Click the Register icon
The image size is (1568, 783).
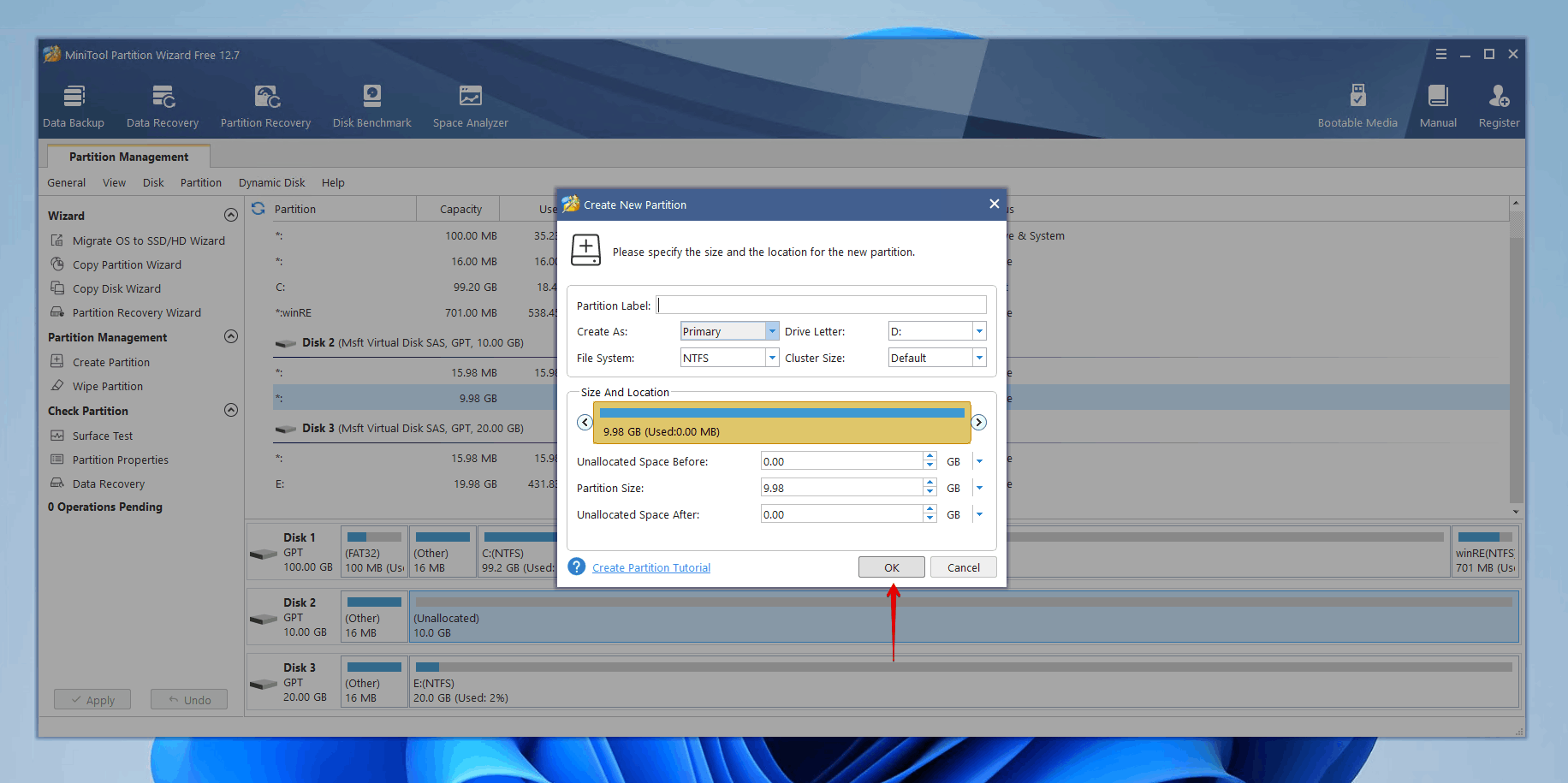point(1499,106)
